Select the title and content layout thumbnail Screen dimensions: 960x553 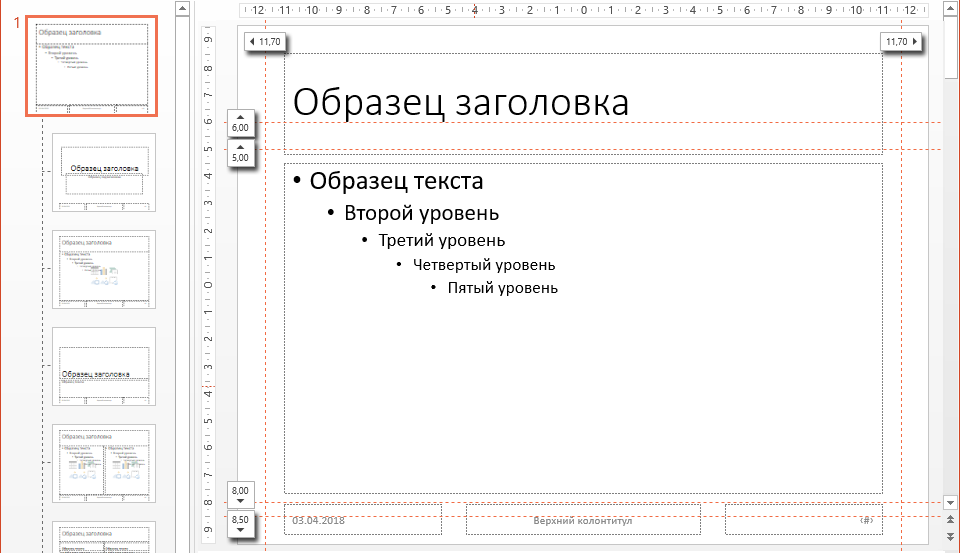(x=104, y=269)
